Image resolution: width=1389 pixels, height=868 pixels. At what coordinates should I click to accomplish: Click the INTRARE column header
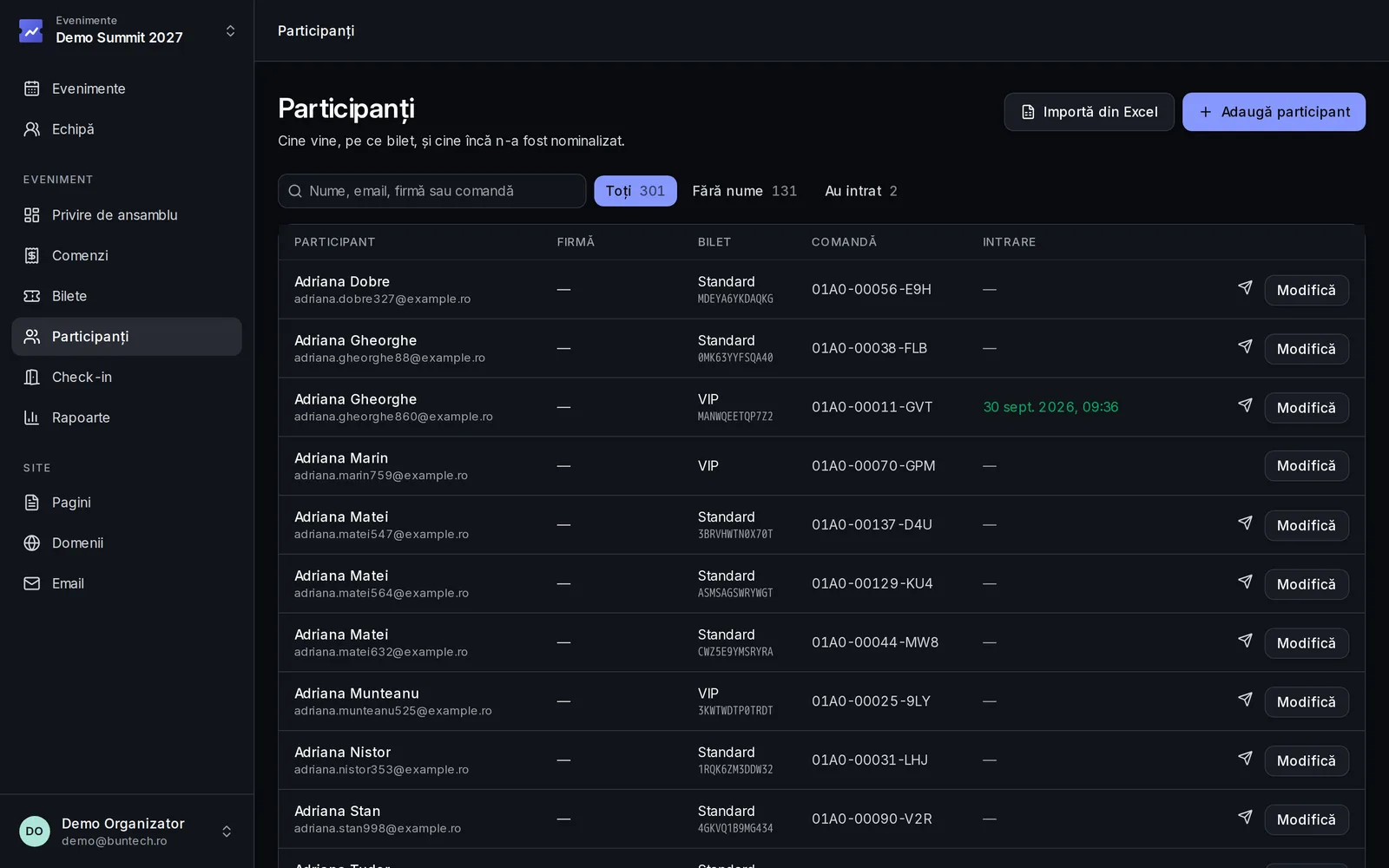click(x=1009, y=242)
